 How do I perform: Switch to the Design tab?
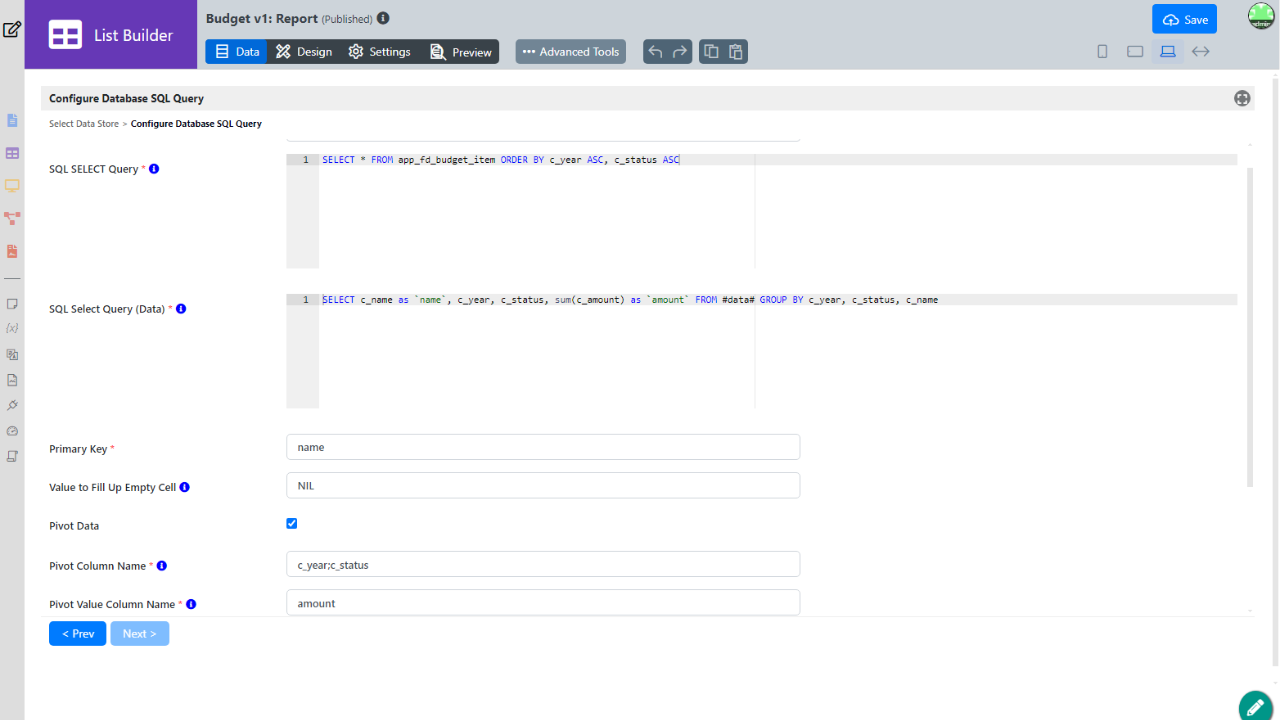tap(304, 52)
